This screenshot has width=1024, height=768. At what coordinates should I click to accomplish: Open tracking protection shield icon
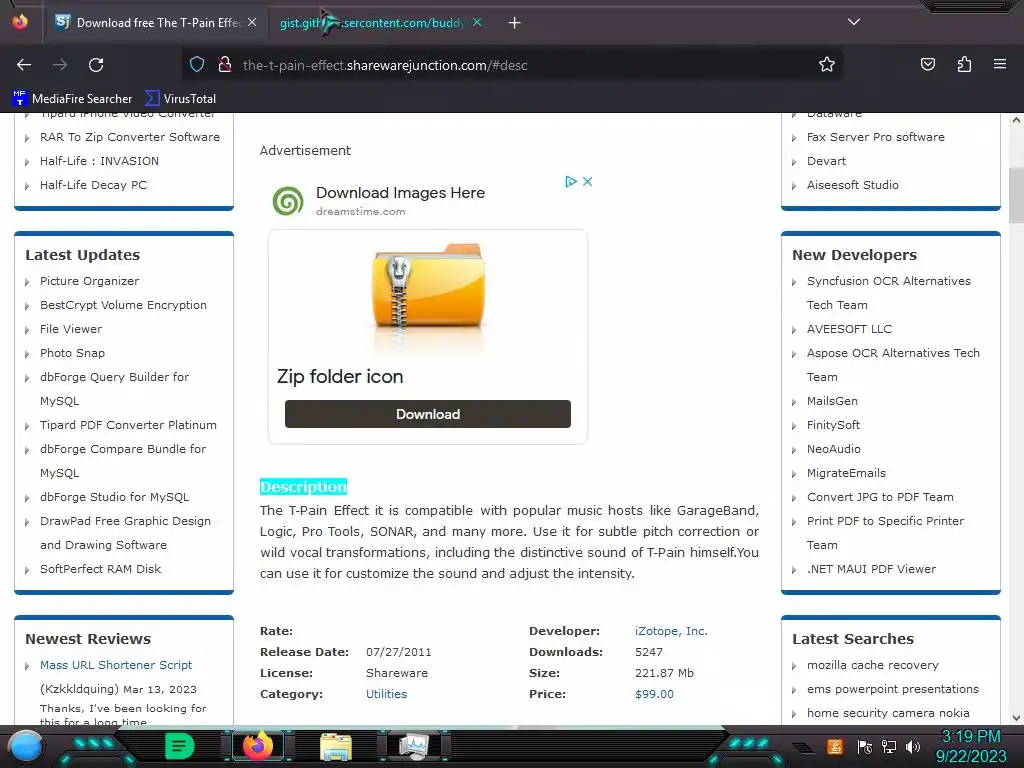tap(197, 65)
